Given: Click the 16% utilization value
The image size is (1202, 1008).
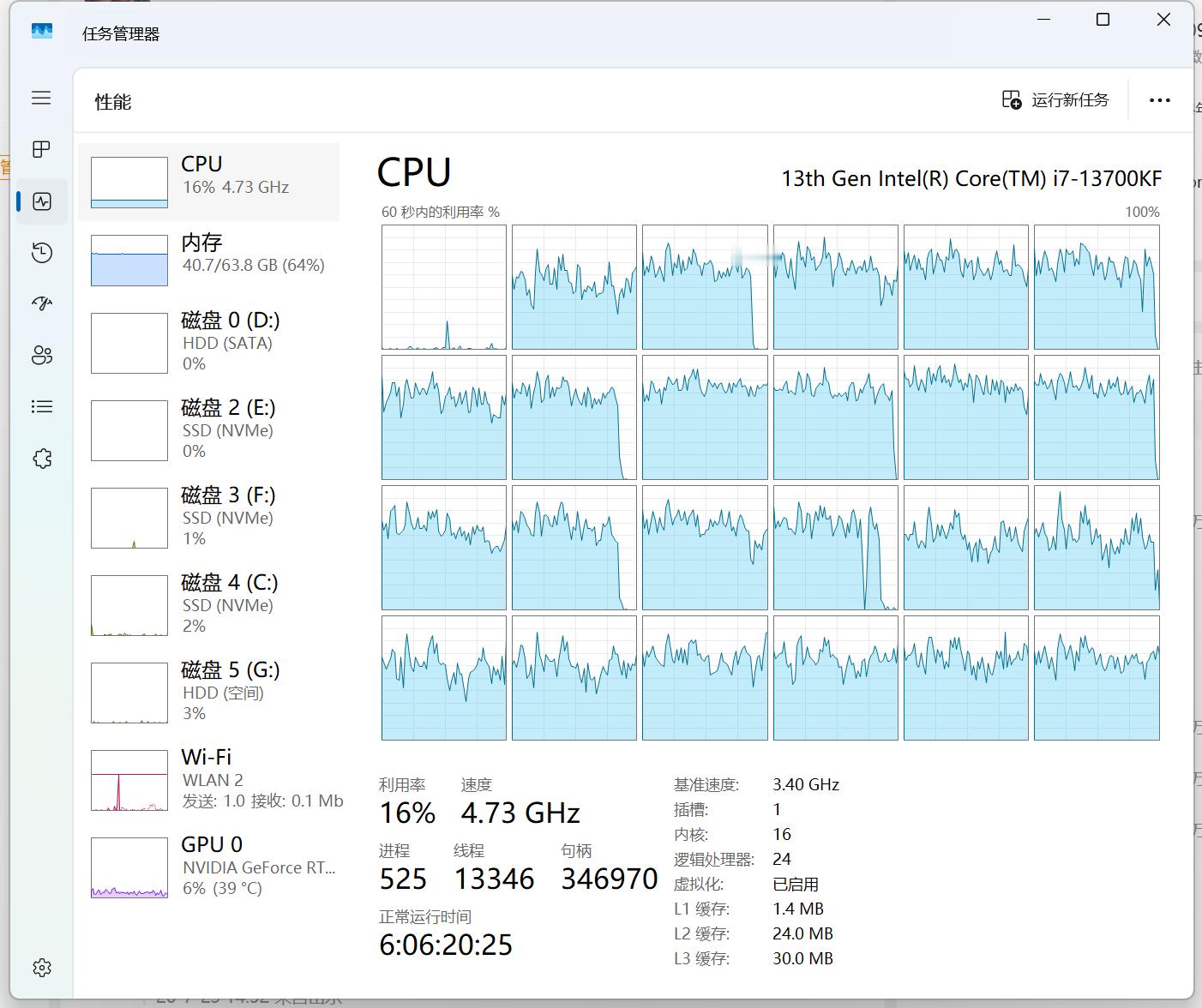Looking at the screenshot, I should (x=407, y=813).
